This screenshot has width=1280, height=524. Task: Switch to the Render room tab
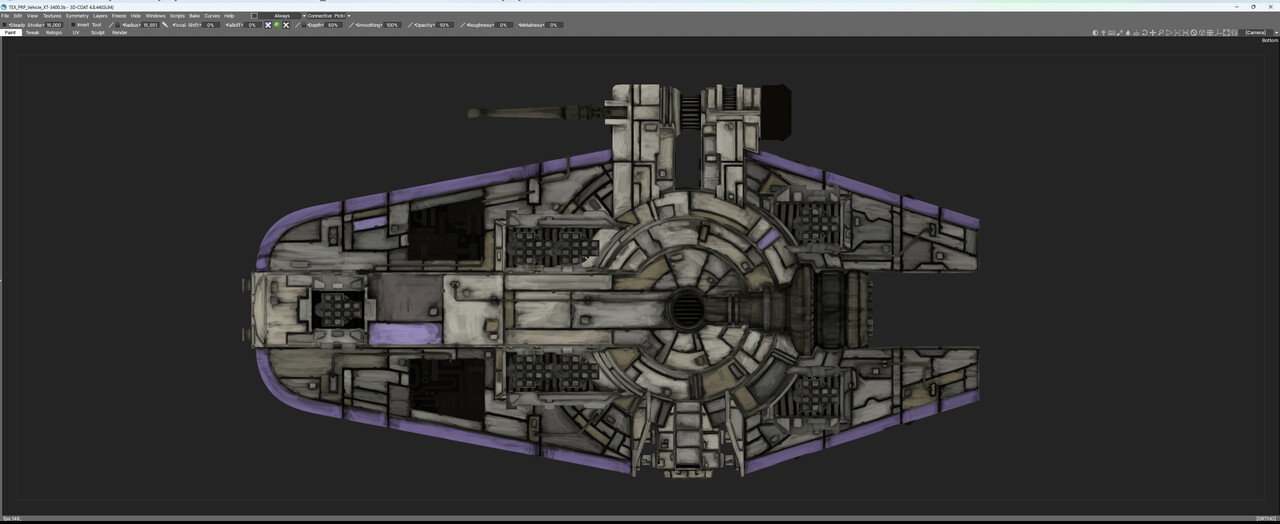pos(120,32)
